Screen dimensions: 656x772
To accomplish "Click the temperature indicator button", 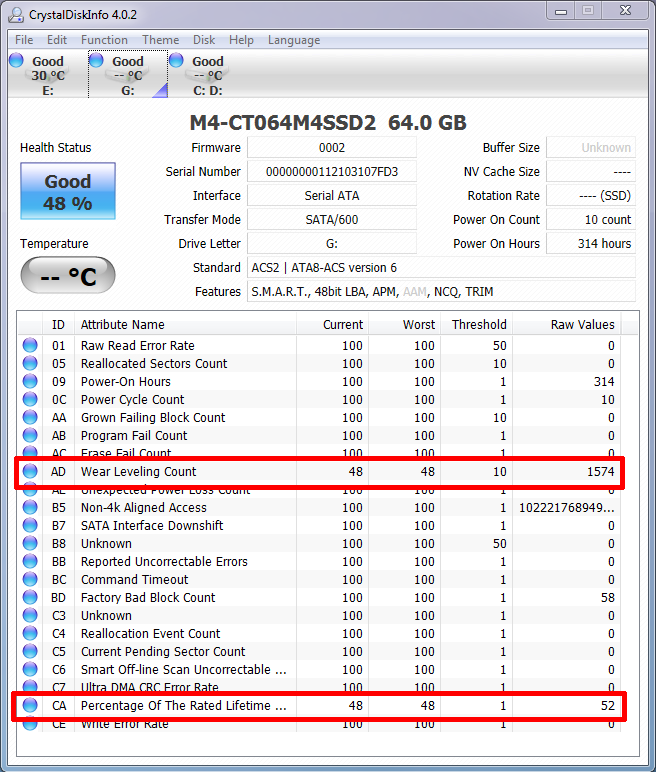I will 68,275.
